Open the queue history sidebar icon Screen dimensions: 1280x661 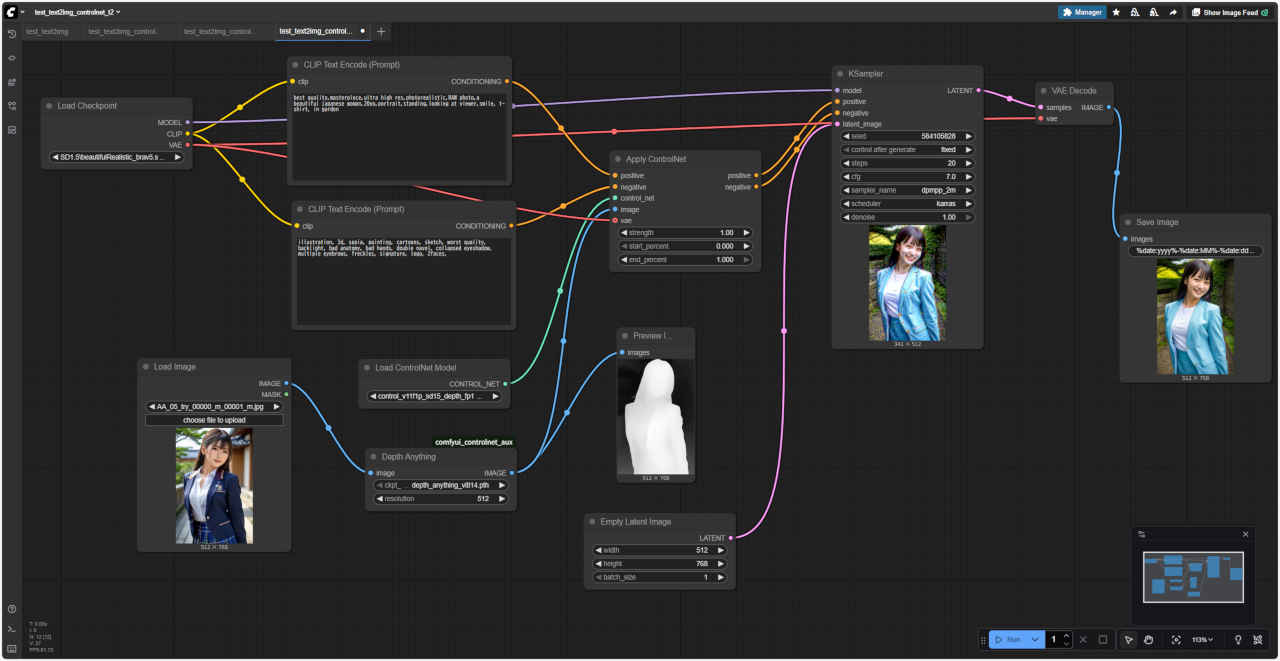(x=11, y=34)
